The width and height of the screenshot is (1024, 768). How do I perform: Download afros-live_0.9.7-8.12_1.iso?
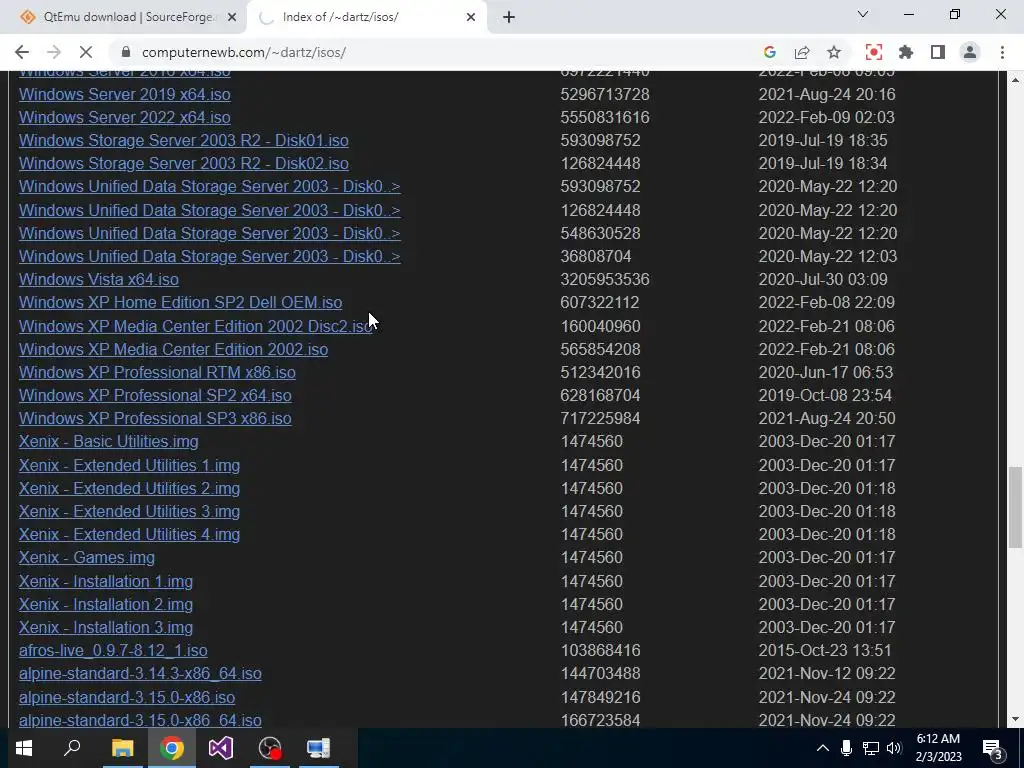113,650
